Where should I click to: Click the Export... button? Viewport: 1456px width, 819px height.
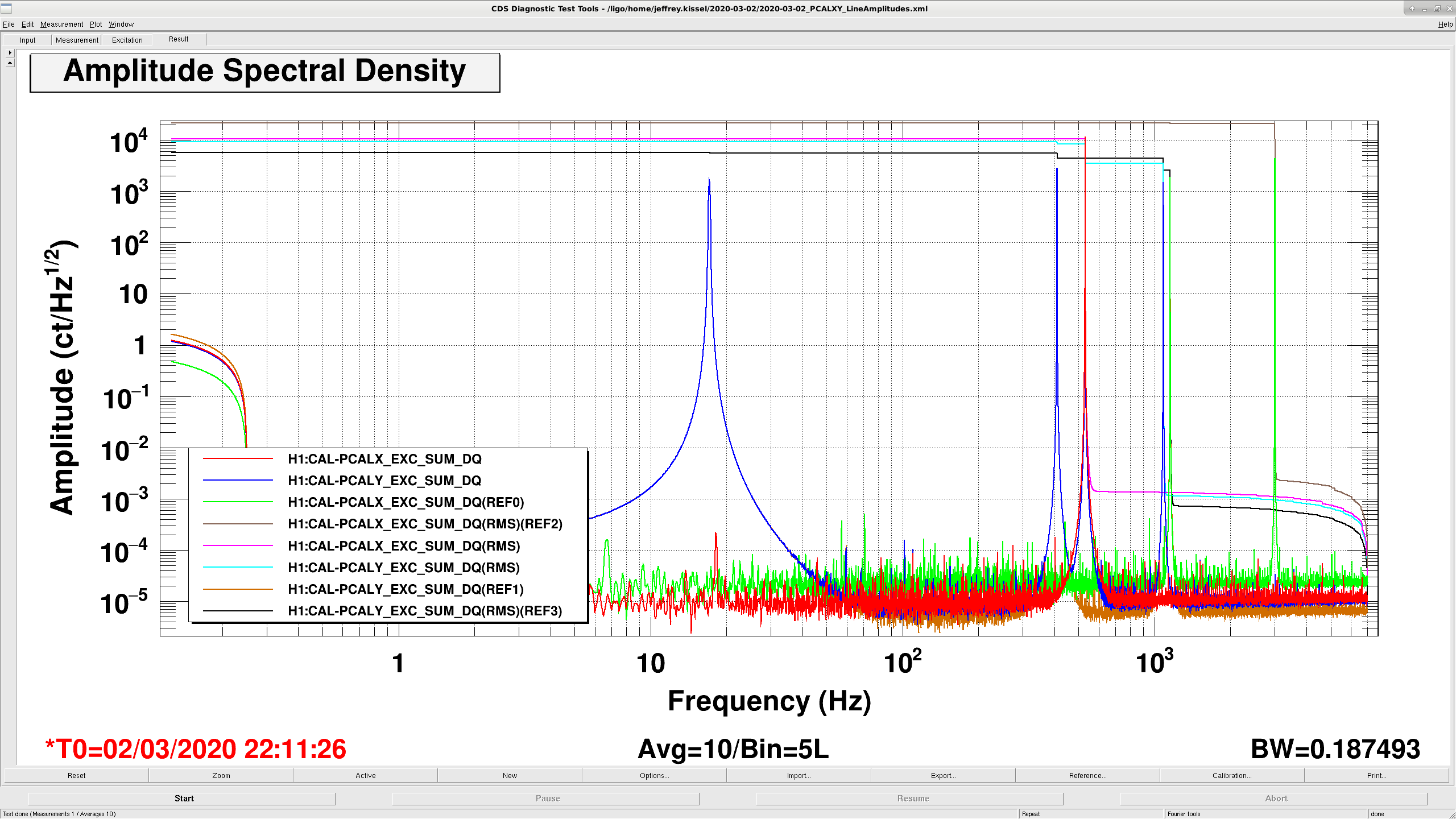943,775
